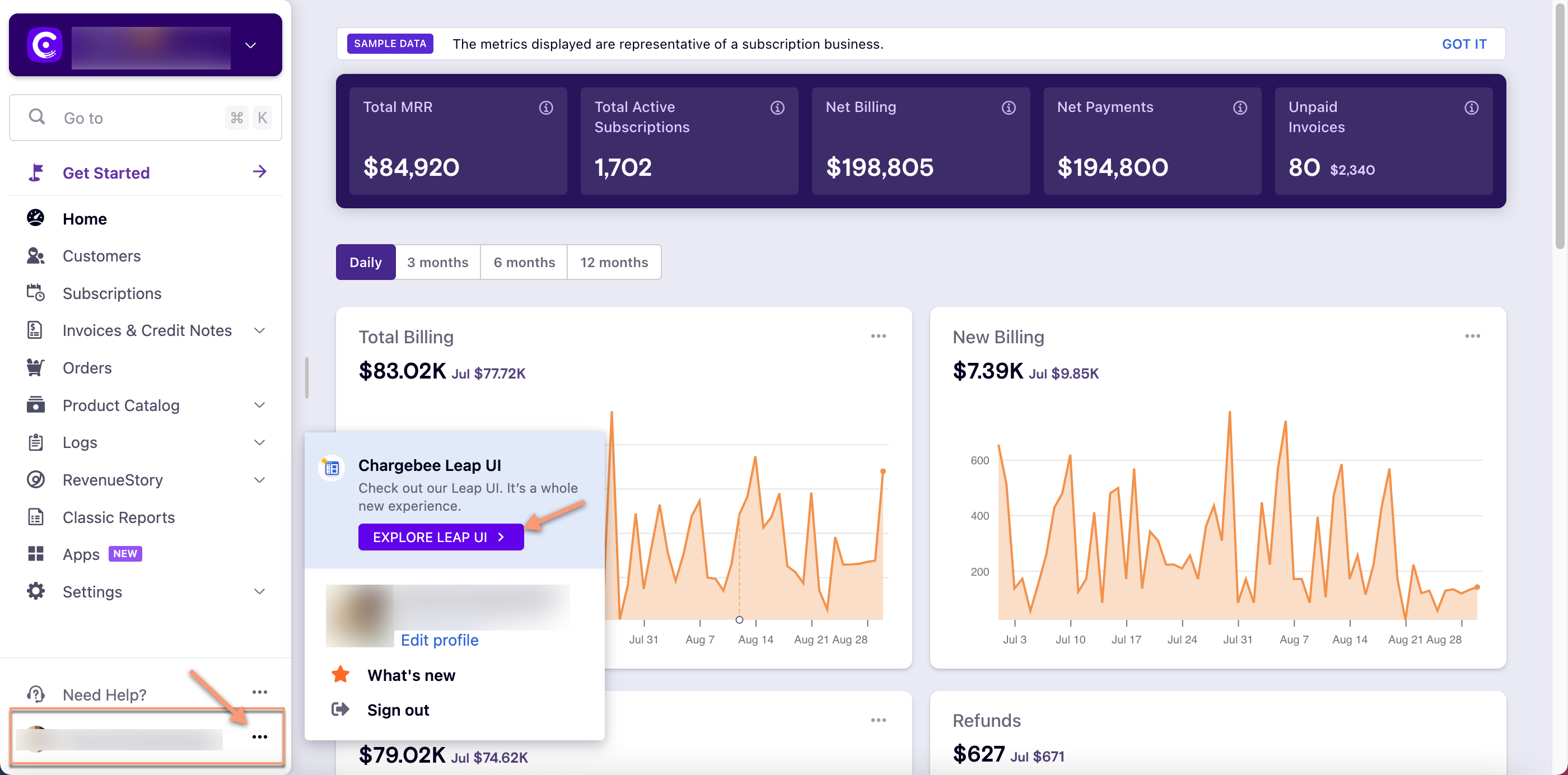The image size is (1568, 775).
Task: Open Orders in the sidebar
Action: 87,368
